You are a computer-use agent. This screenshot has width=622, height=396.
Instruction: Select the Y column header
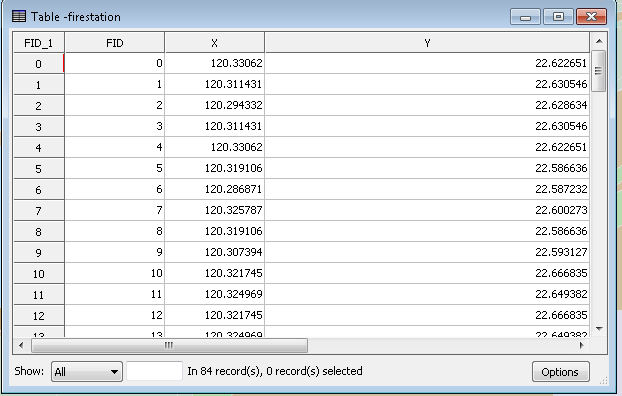(x=427, y=42)
